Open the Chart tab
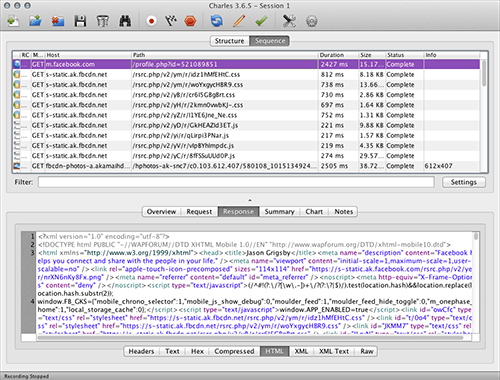 pos(314,212)
